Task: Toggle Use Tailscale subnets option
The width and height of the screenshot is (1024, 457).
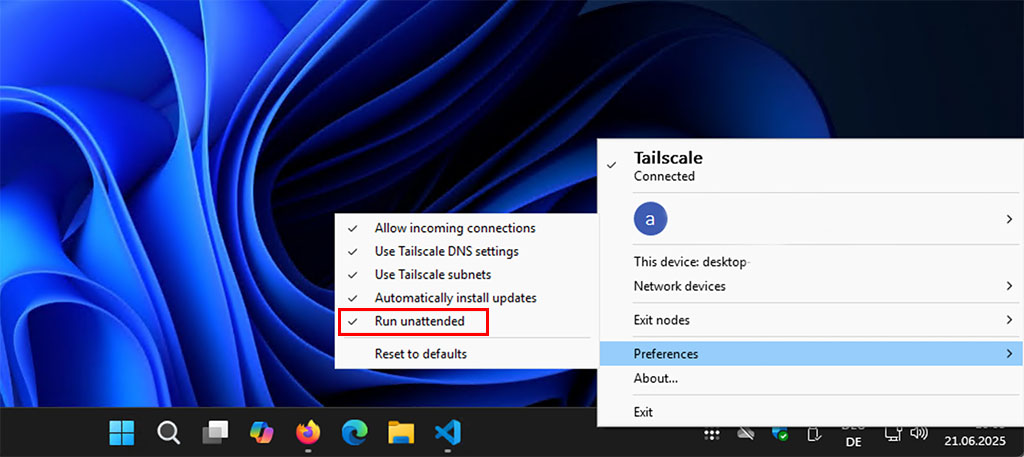Action: 467,274
